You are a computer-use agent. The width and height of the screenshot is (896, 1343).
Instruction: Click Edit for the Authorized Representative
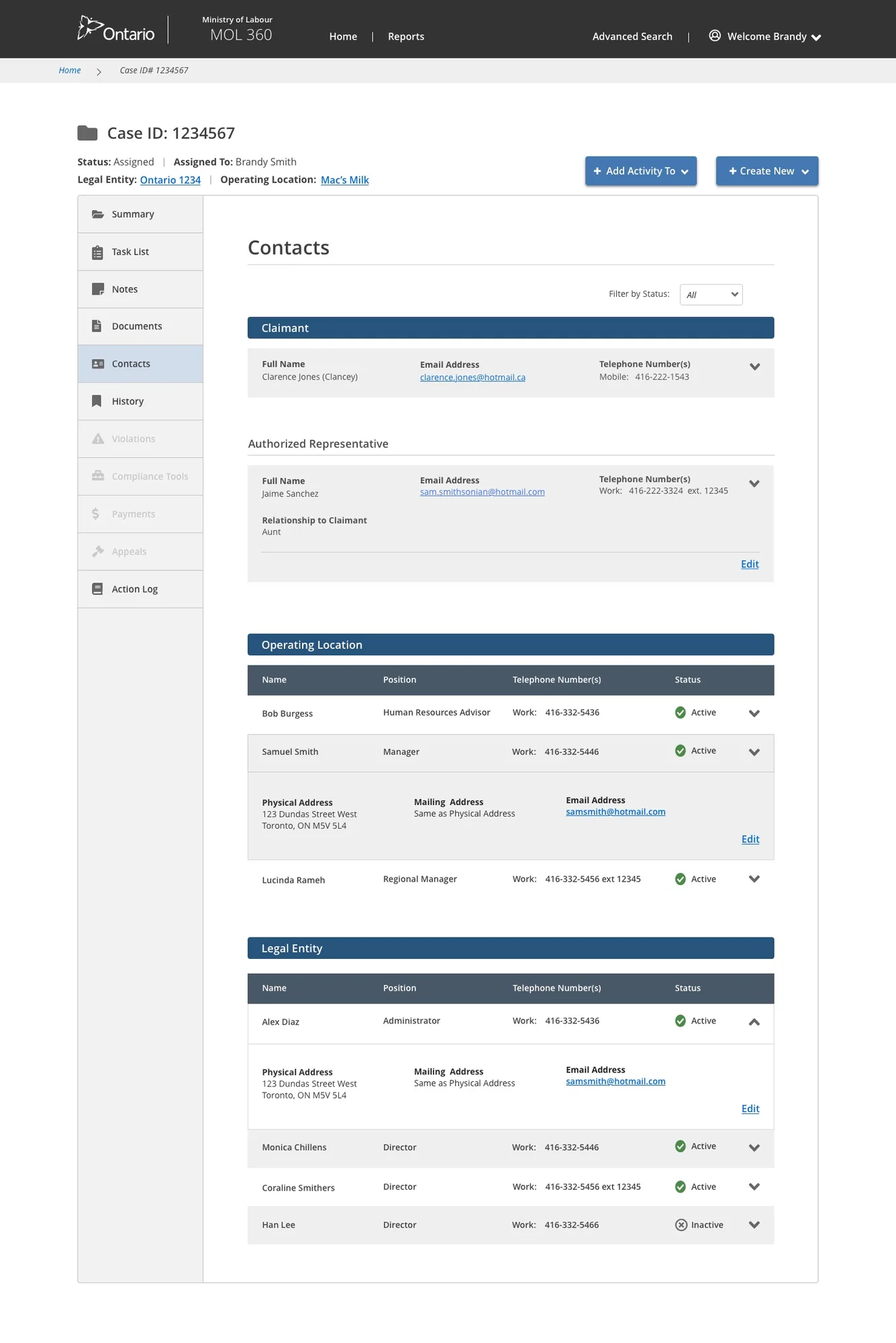[x=750, y=564]
